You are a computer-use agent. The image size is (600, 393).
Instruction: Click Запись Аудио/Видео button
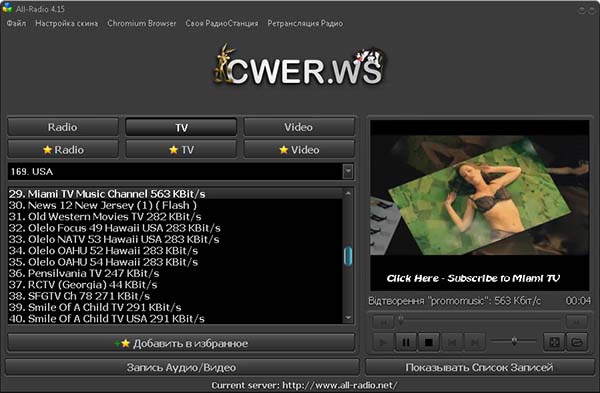point(182,367)
